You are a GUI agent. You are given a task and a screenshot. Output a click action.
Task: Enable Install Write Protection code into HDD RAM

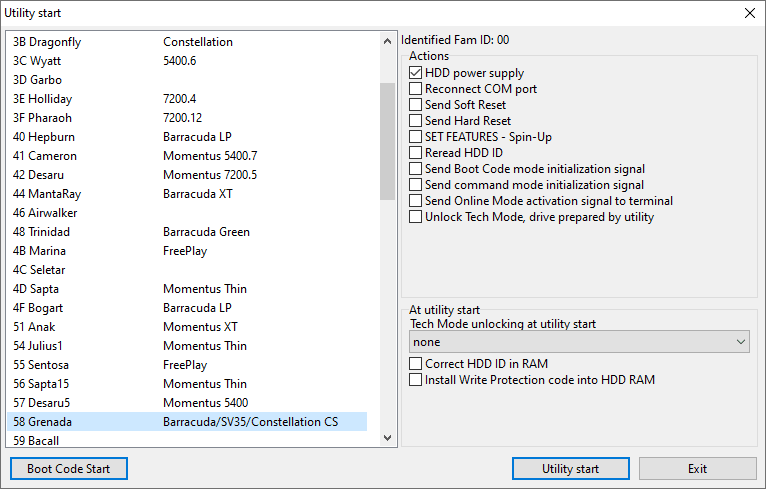(x=415, y=380)
